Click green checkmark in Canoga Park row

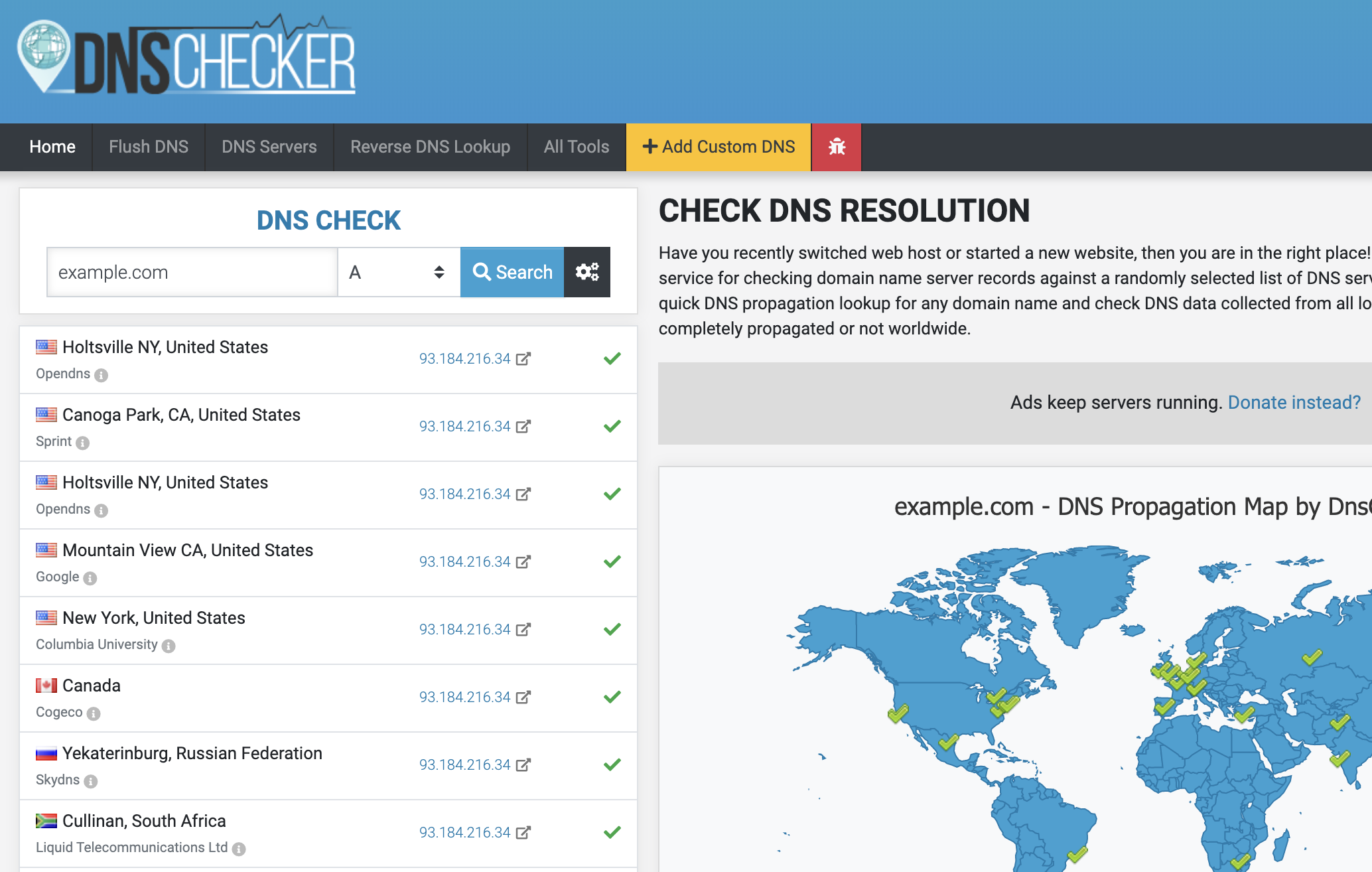coord(612,426)
